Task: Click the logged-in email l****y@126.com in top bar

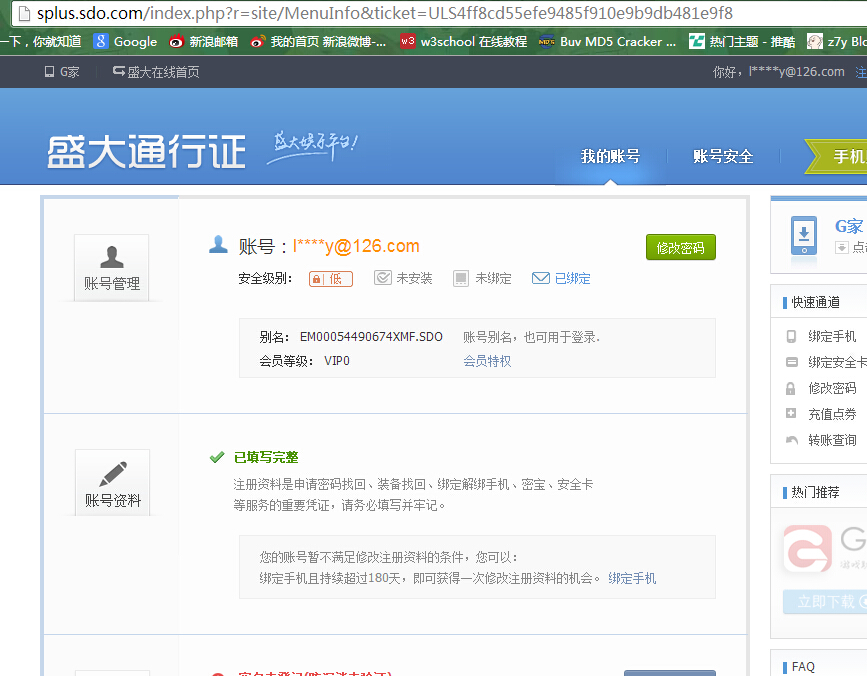Action: coord(796,72)
